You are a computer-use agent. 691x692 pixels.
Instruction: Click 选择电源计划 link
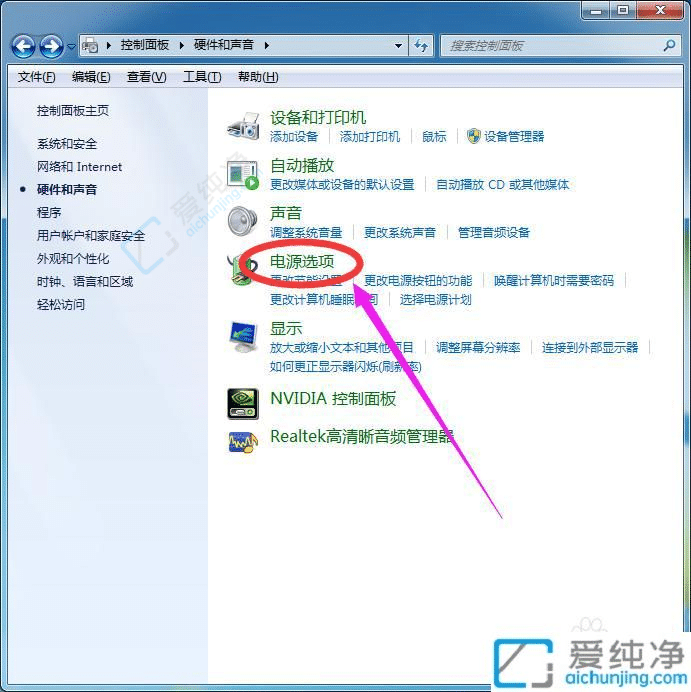[436, 300]
